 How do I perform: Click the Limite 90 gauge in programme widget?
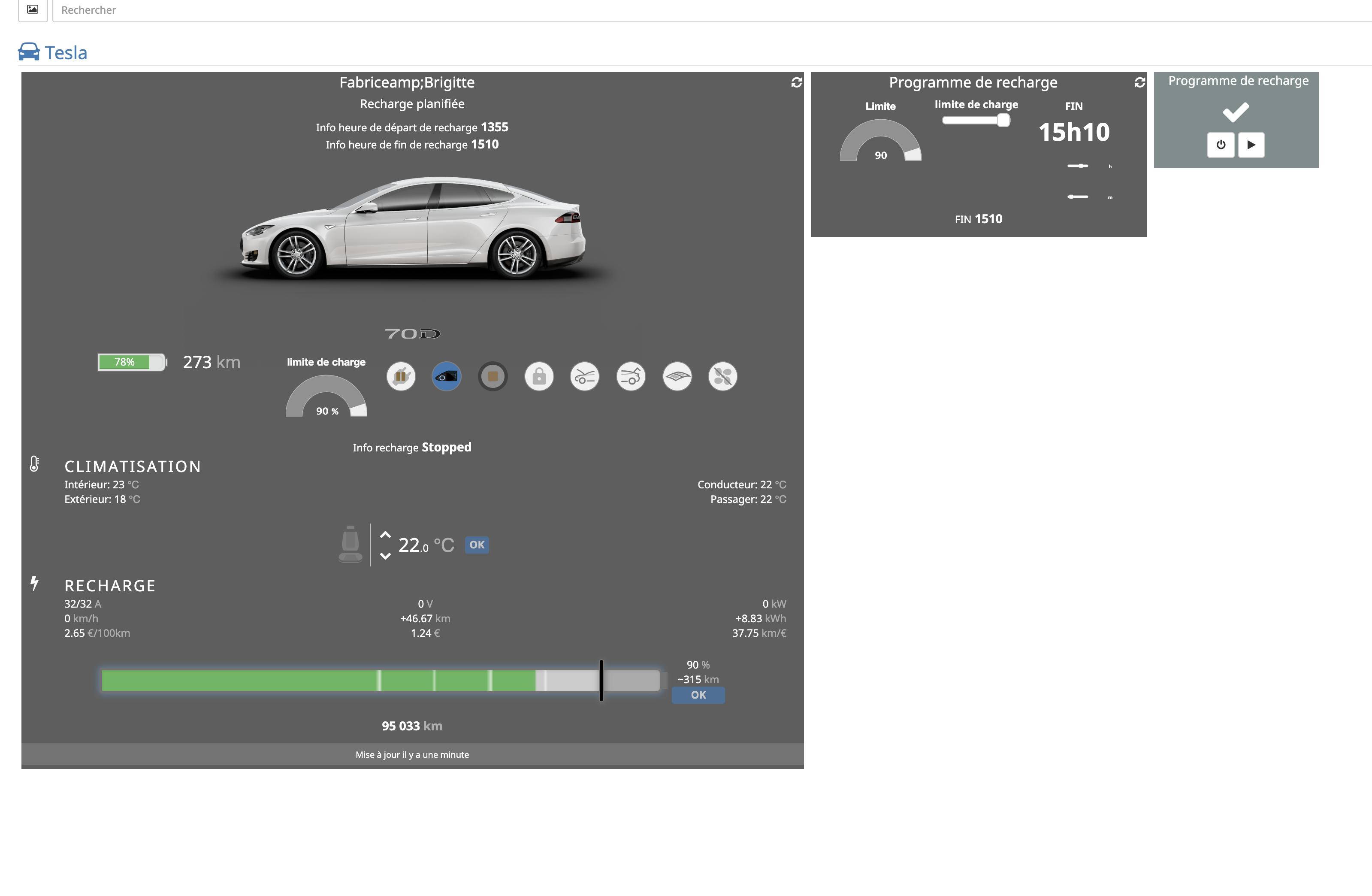(x=880, y=140)
